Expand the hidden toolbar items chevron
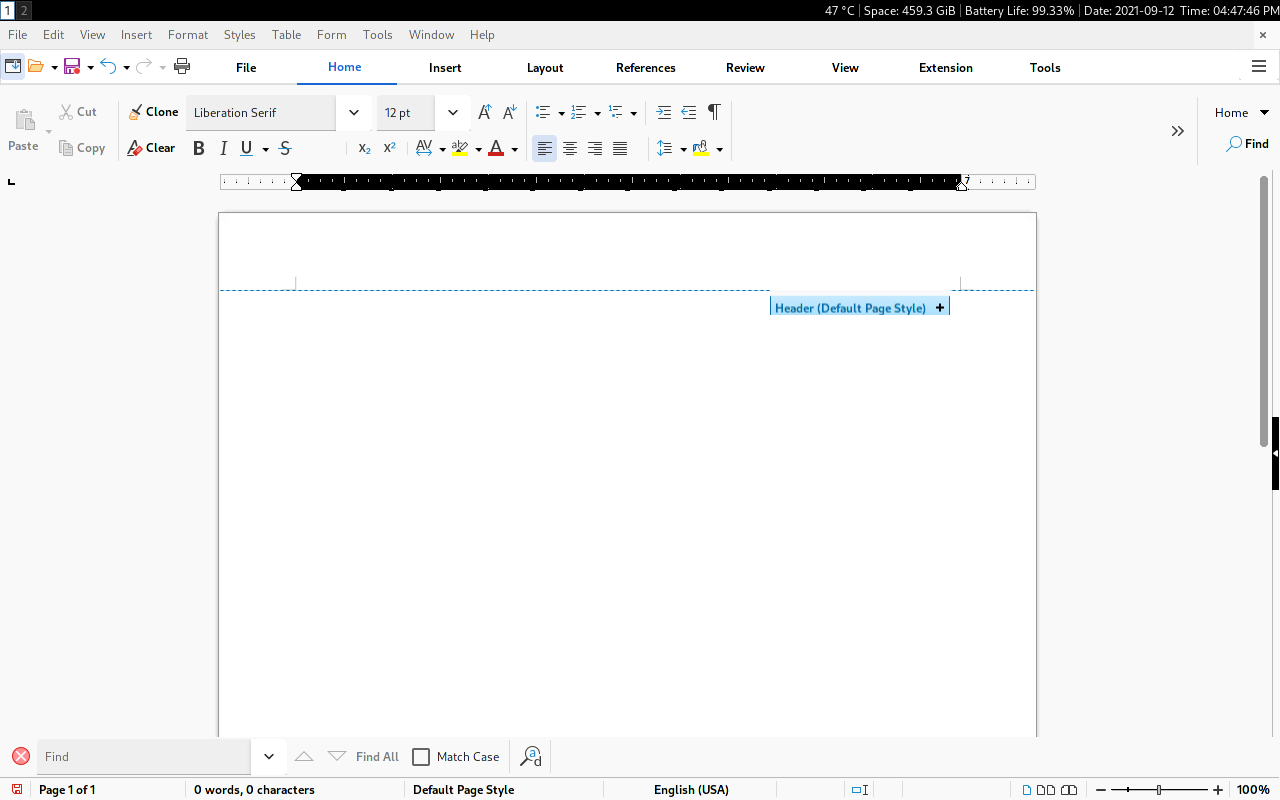The image size is (1280, 800). (1178, 131)
